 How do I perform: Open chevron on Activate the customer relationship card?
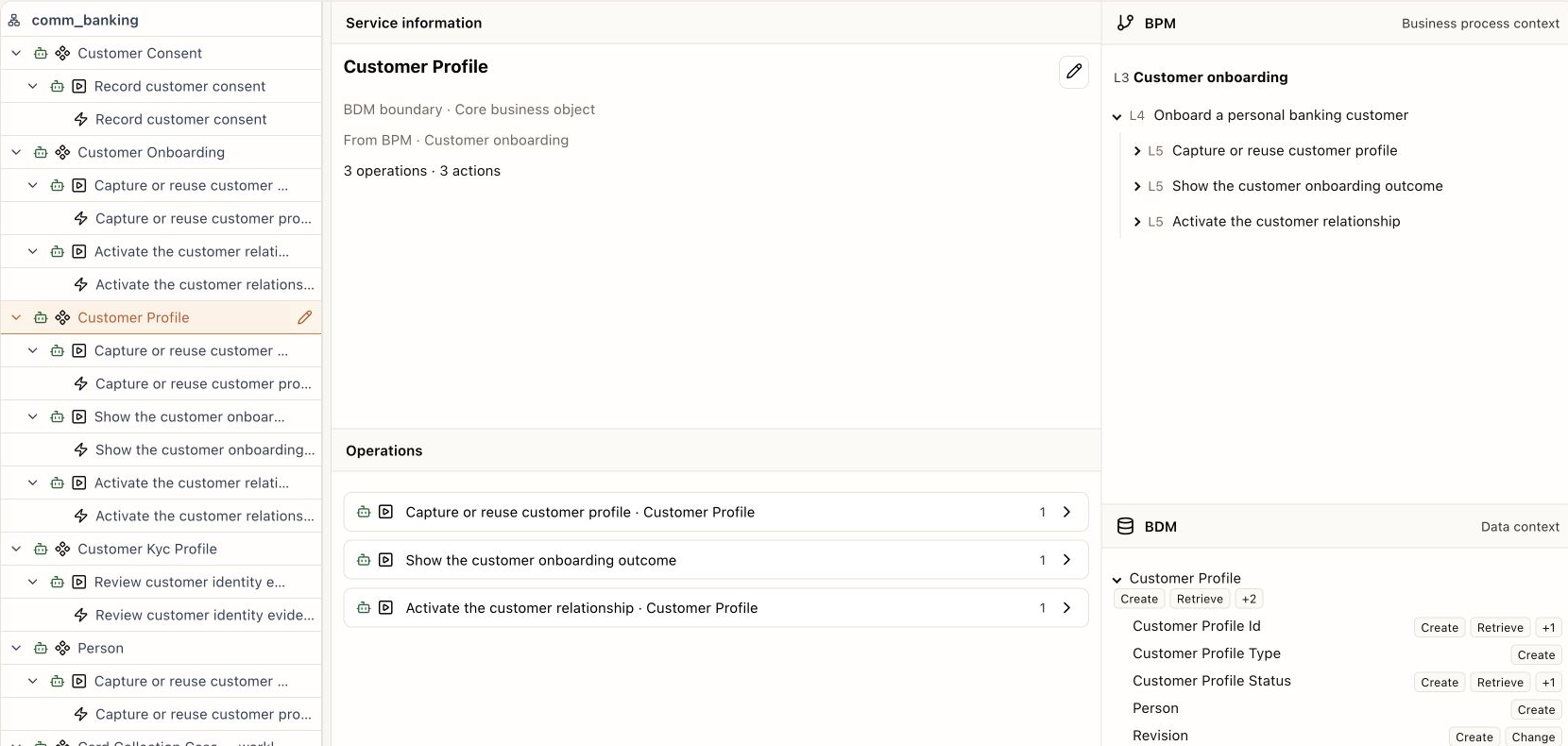pyautogui.click(x=1066, y=608)
